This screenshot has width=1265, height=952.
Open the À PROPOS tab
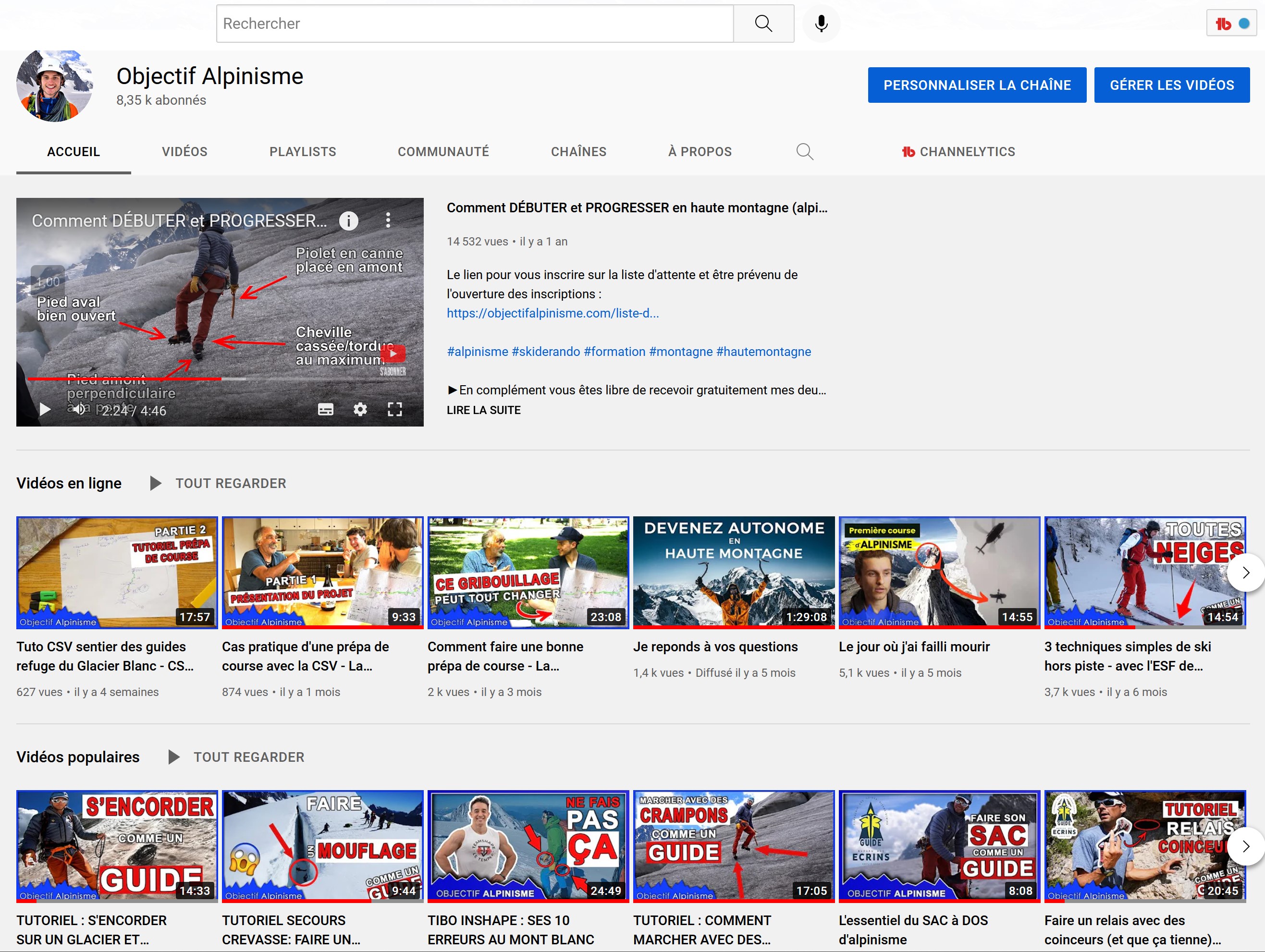click(700, 151)
